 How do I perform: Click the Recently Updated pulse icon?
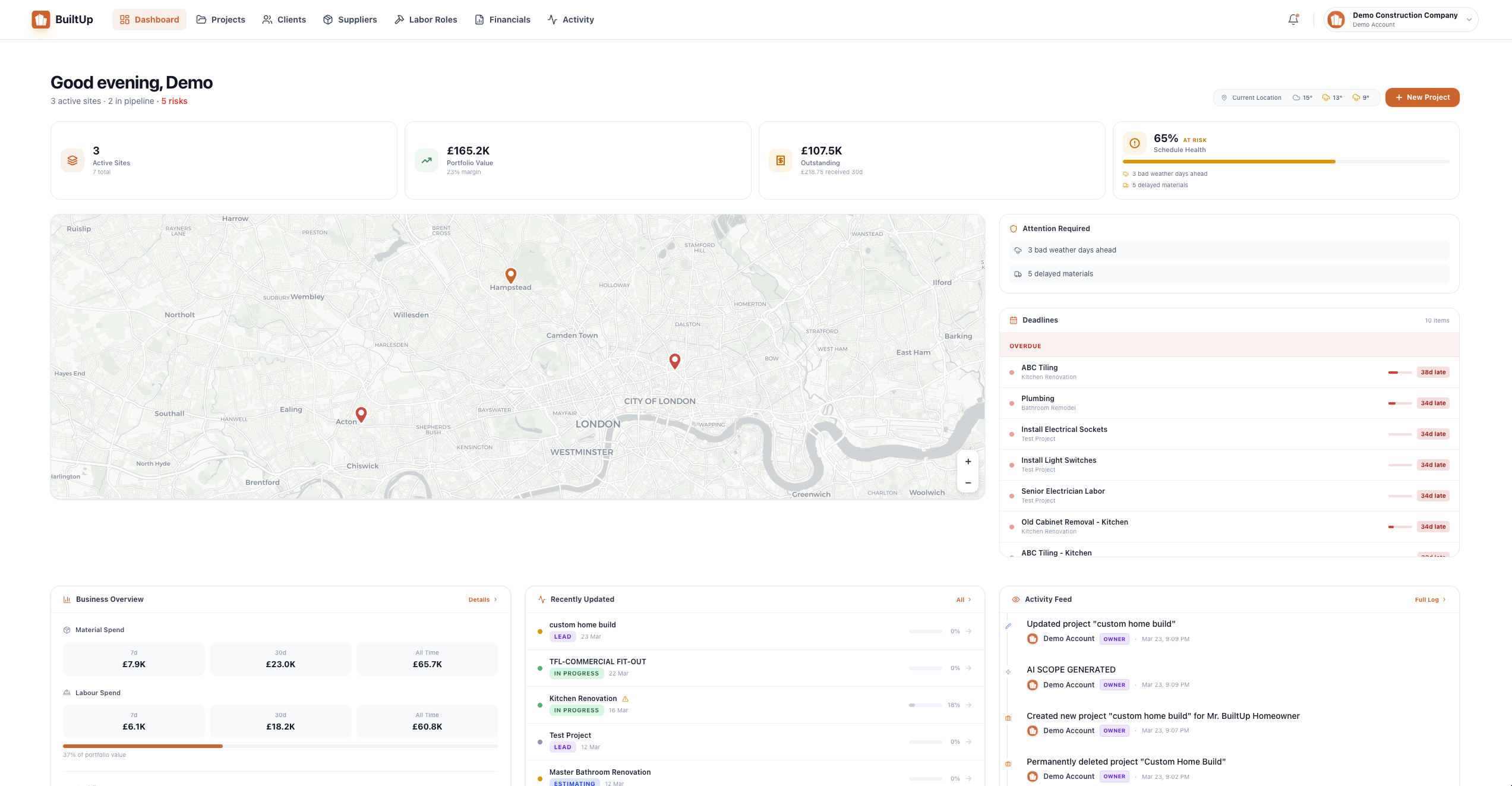[x=542, y=599]
